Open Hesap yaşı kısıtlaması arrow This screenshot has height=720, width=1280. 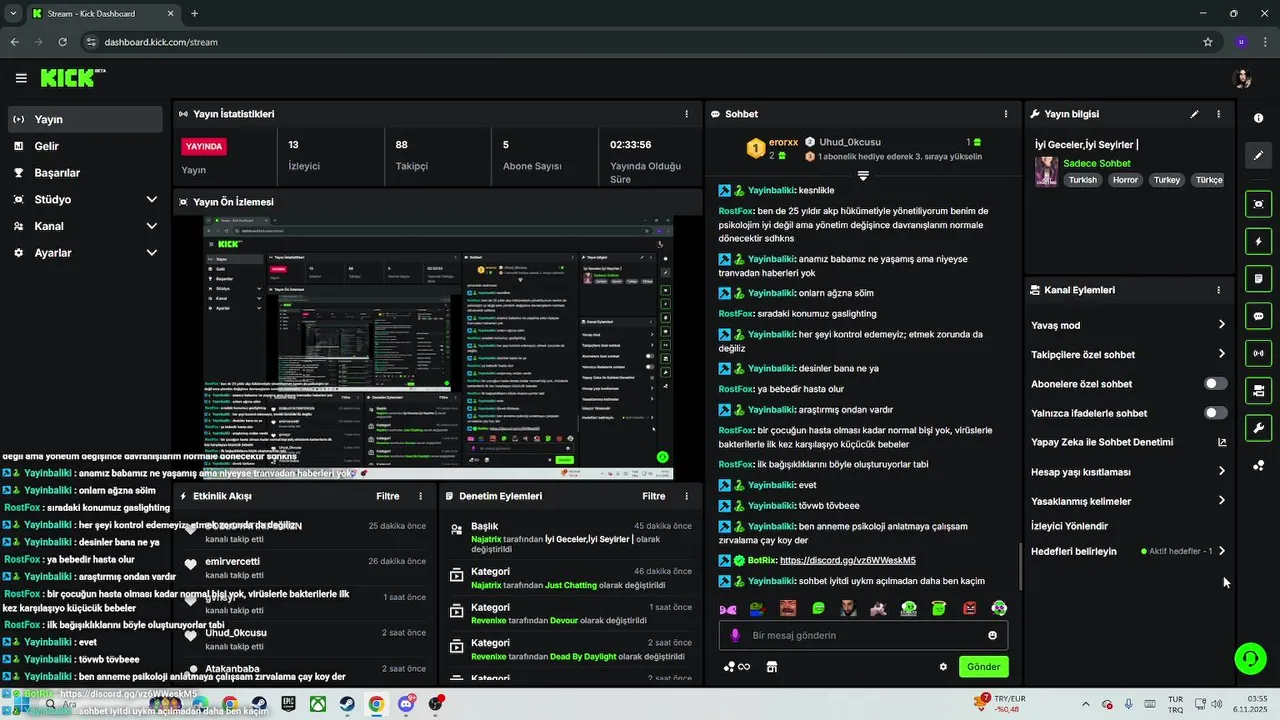coord(1221,471)
